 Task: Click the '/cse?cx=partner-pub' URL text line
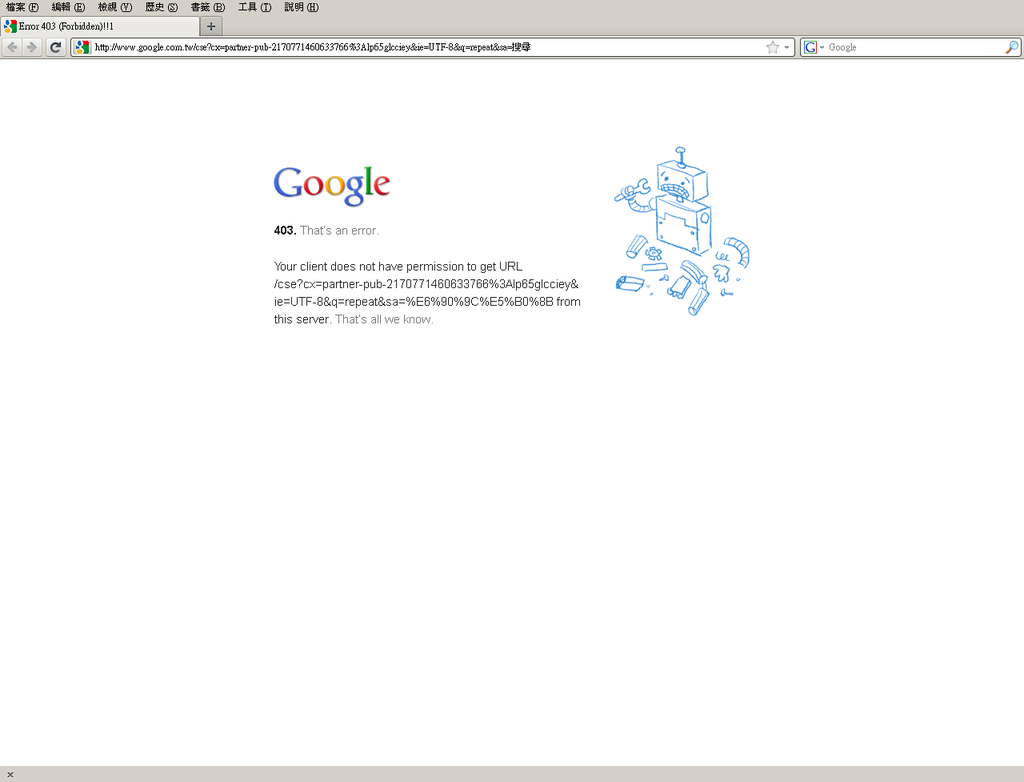coord(426,284)
